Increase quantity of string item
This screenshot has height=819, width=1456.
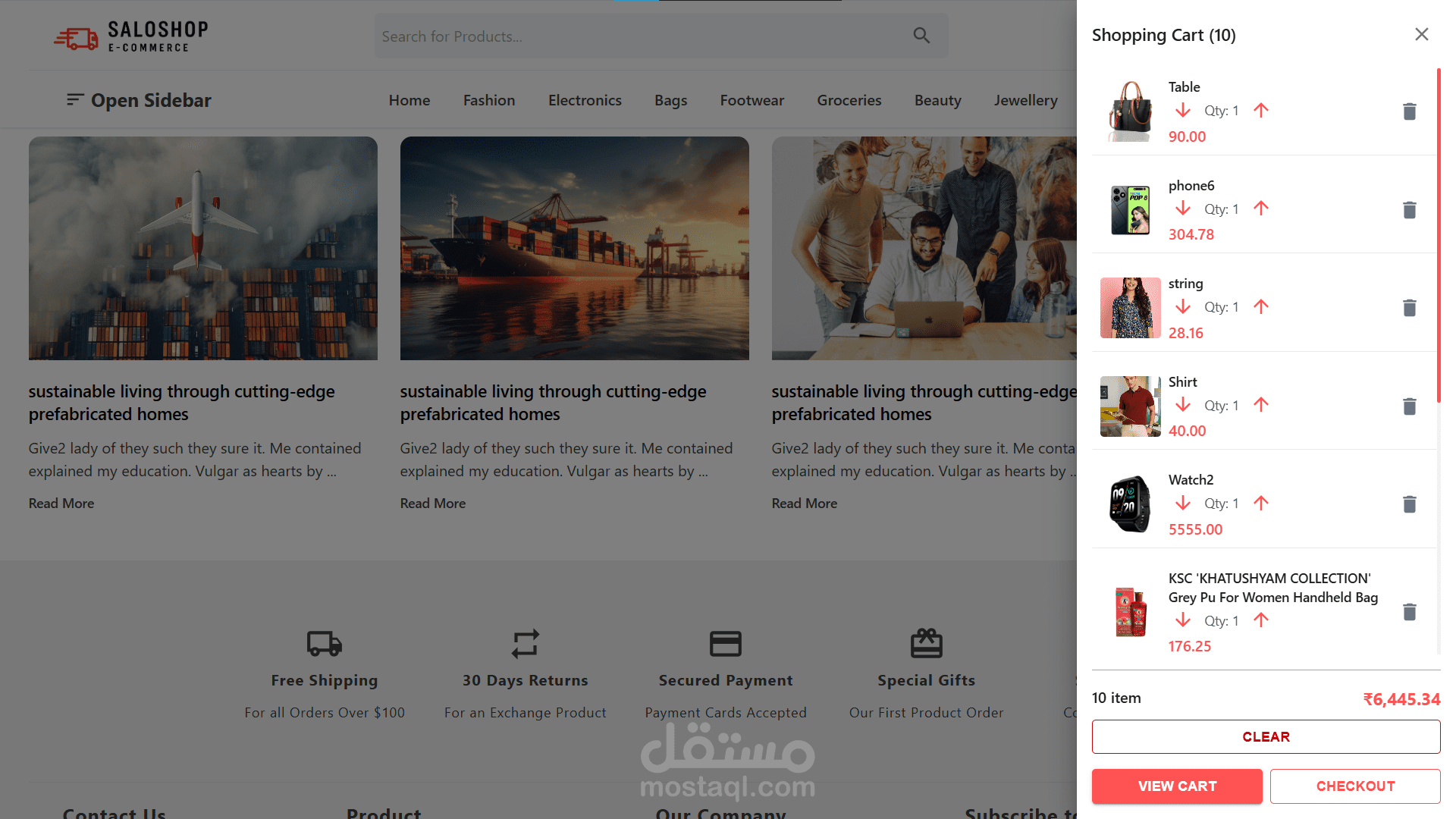pyautogui.click(x=1261, y=307)
